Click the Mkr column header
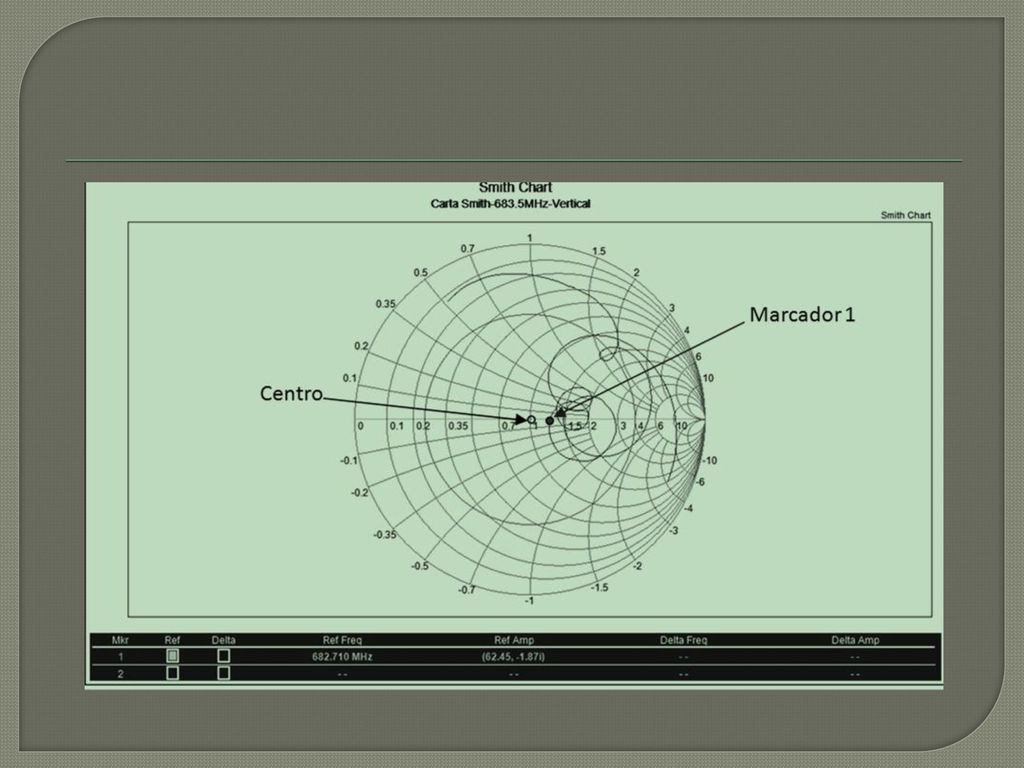The width and height of the screenshot is (1024, 768). point(120,640)
